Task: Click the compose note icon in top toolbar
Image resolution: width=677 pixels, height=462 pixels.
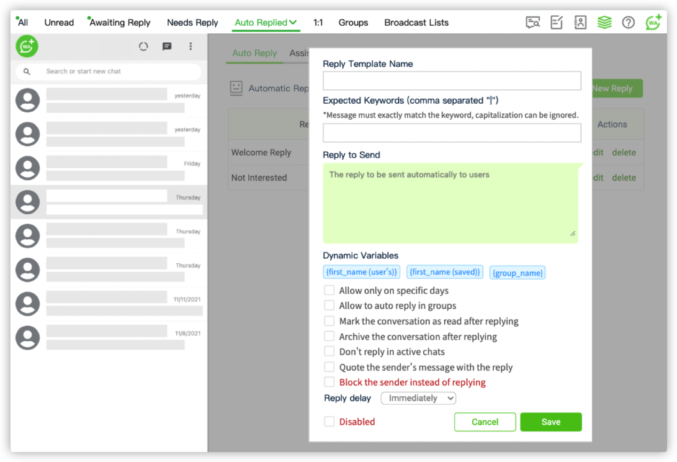Action: click(557, 22)
